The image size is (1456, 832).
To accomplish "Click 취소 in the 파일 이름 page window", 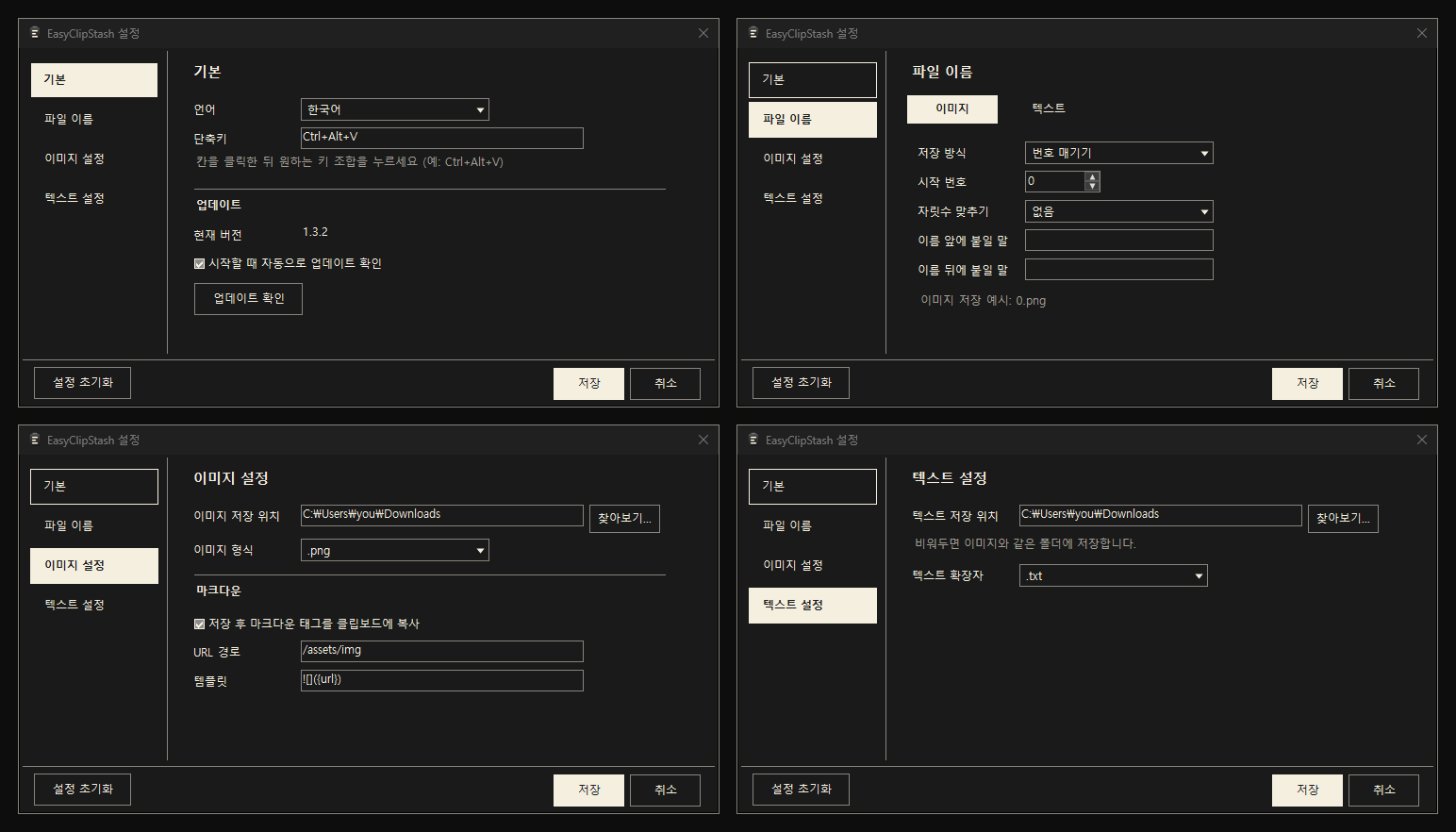I will click(1383, 384).
